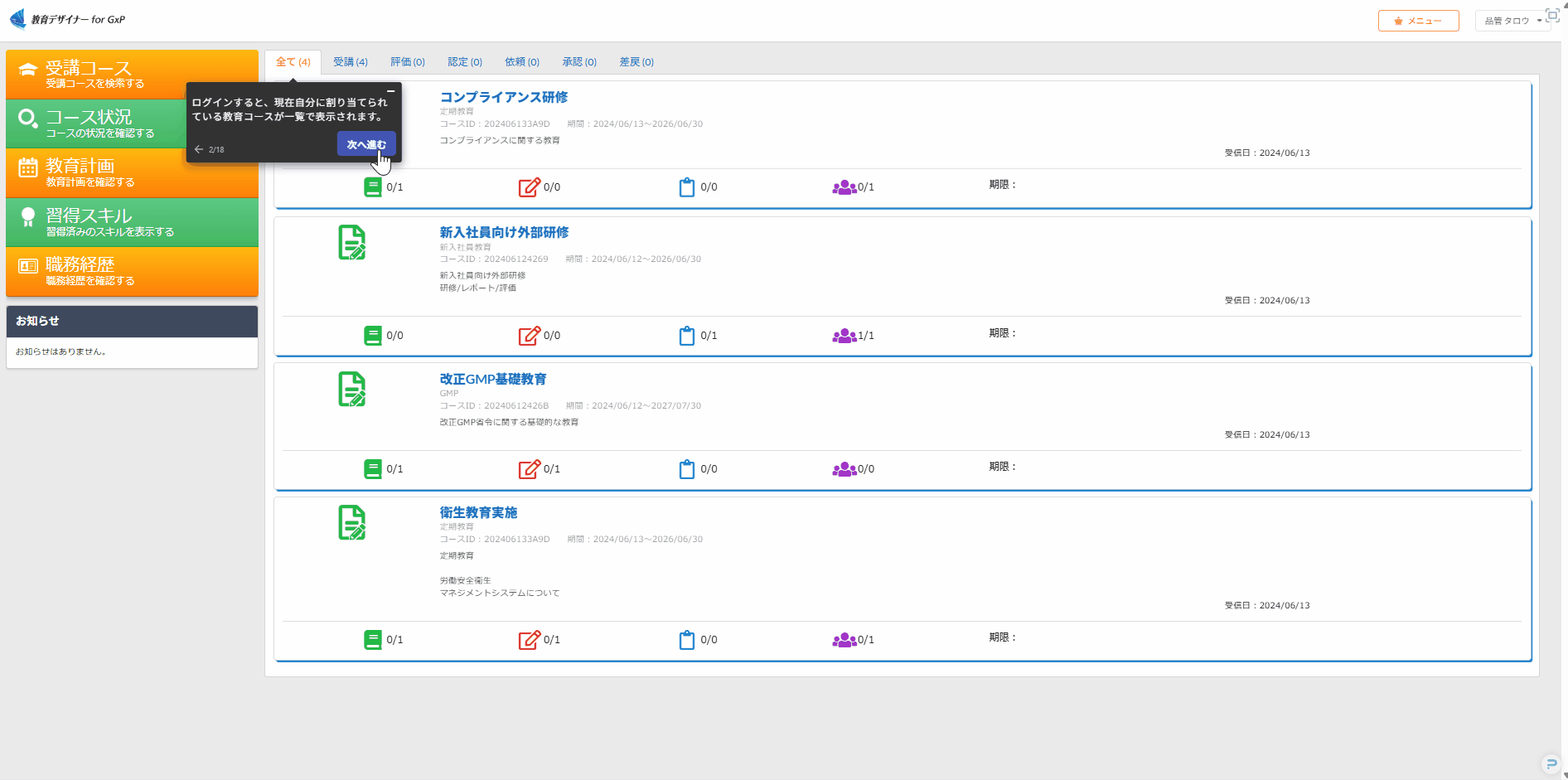
Task: Select the お知らせはありません。 notice text
Action: pos(62,351)
